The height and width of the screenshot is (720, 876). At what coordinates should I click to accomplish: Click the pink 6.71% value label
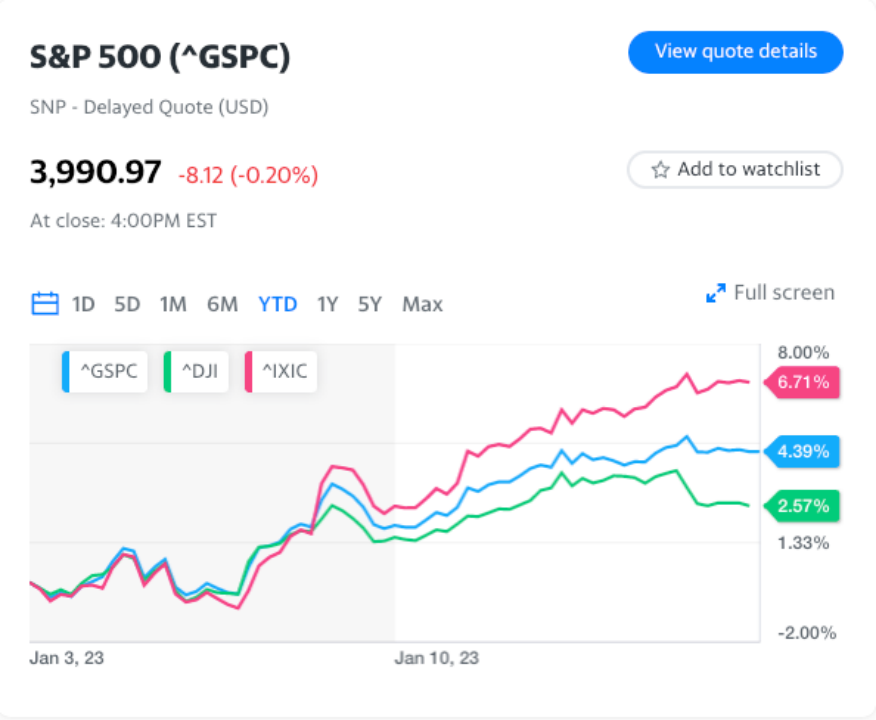tap(802, 382)
